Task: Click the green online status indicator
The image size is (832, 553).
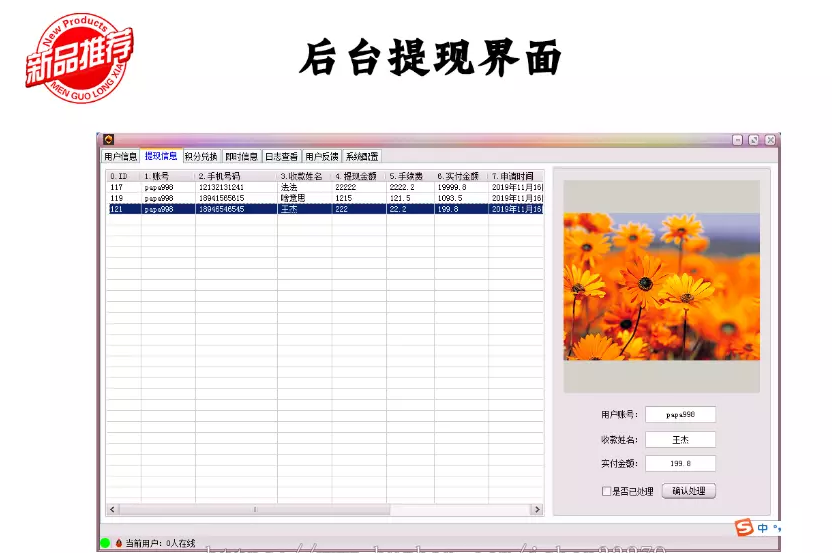Action: point(105,543)
